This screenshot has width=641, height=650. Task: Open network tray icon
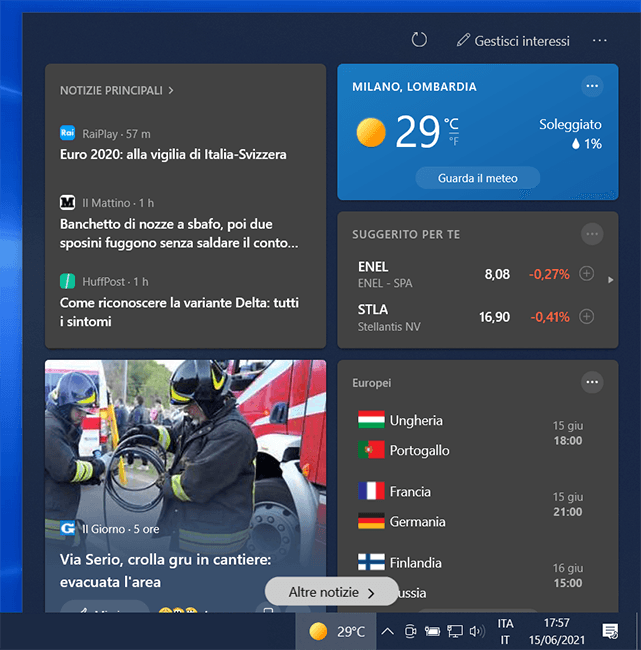pos(454,632)
